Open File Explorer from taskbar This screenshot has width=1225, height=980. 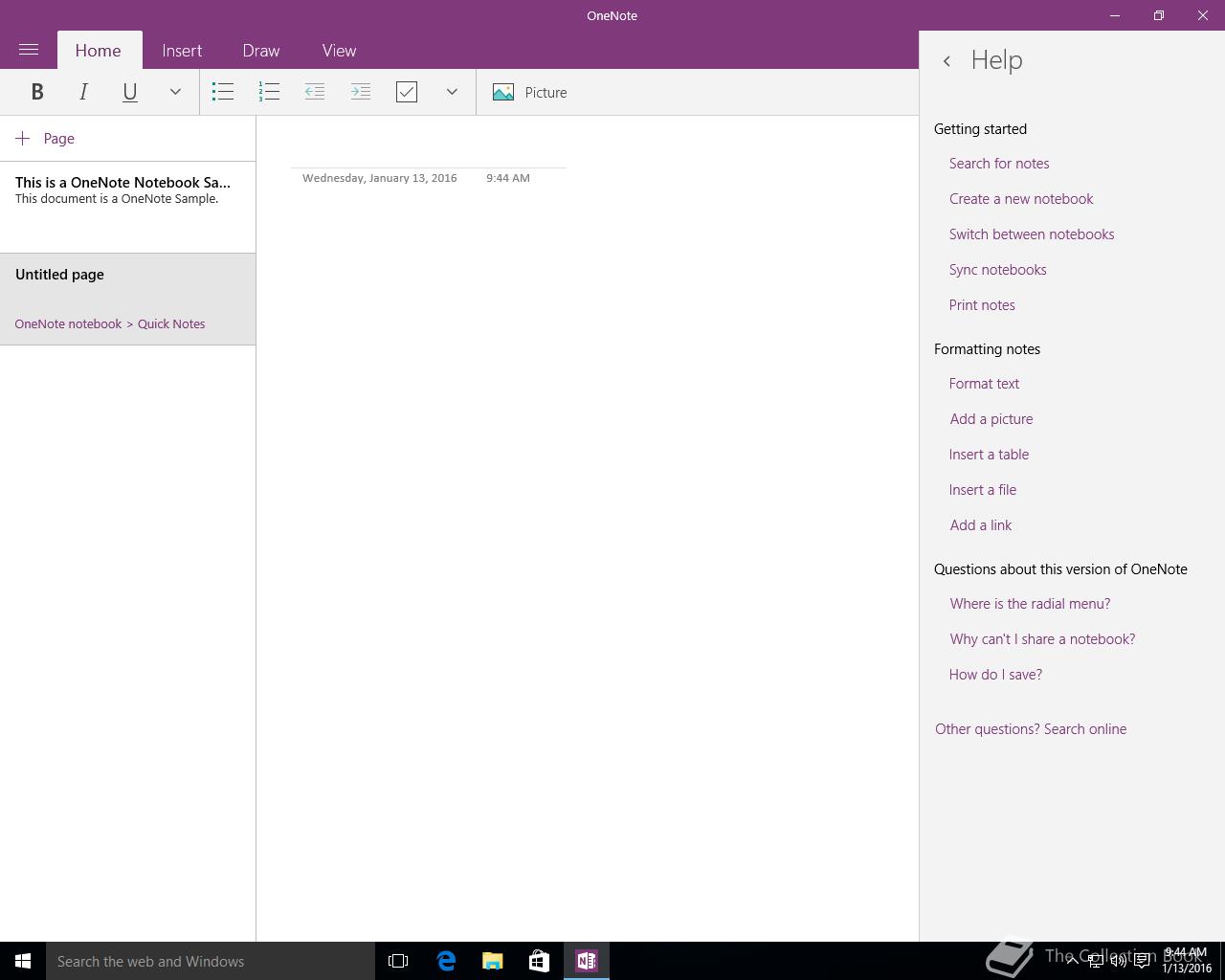tap(493, 961)
